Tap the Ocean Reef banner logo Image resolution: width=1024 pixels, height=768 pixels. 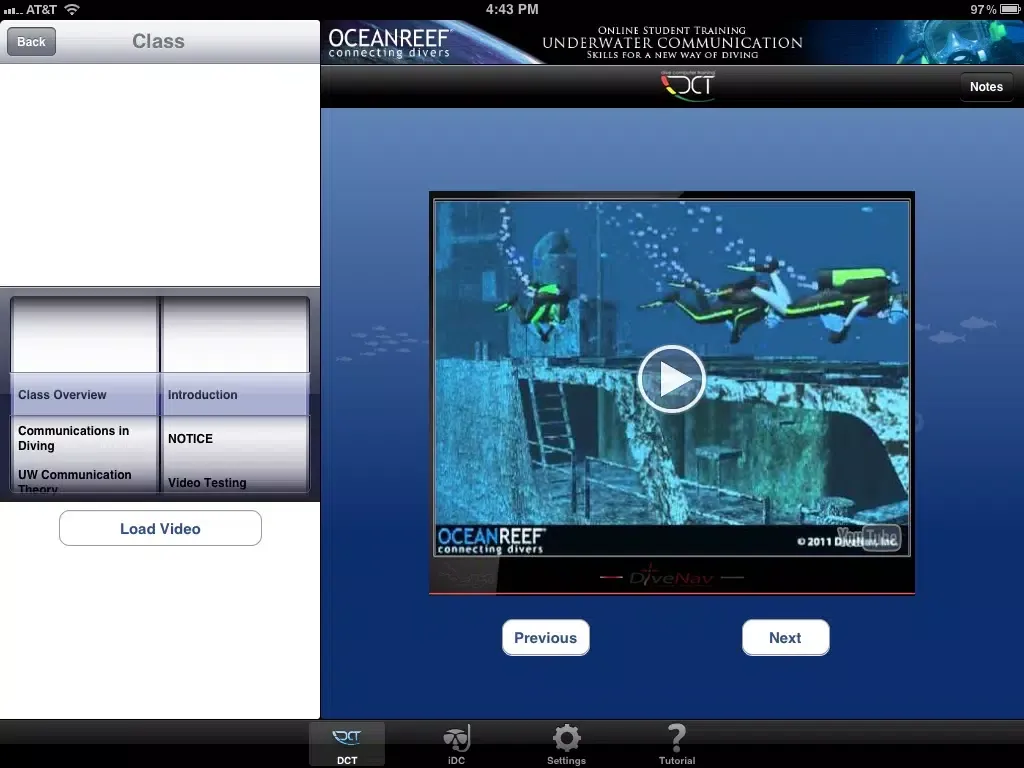pyautogui.click(x=389, y=43)
